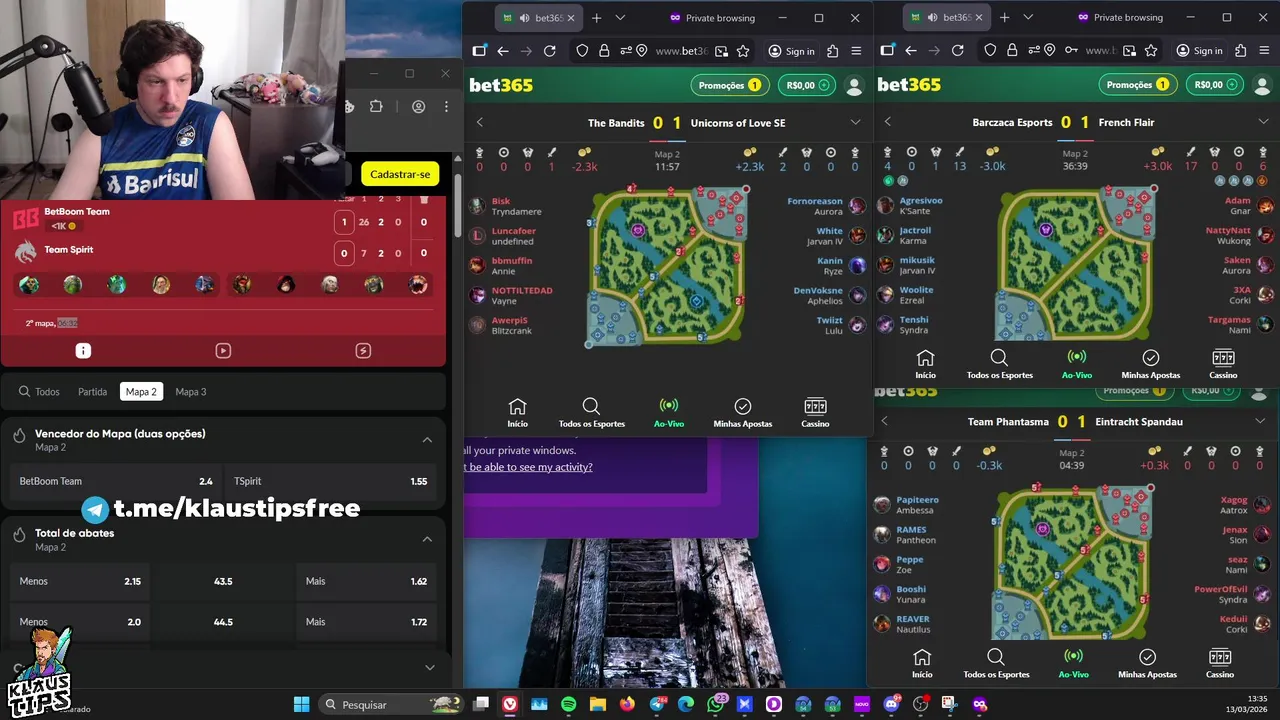Go back in middle browser window
Viewport: 1280px width, 720px height.
pyautogui.click(x=502, y=51)
